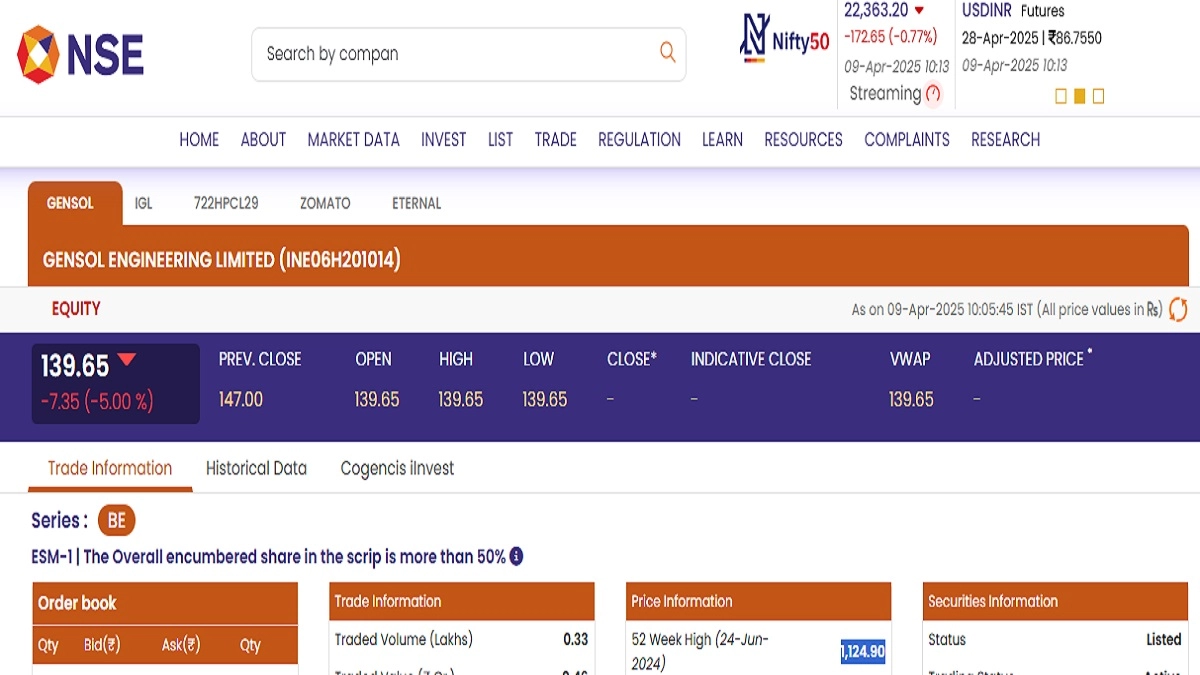
Task: Click the BE series button
Action: (116, 521)
